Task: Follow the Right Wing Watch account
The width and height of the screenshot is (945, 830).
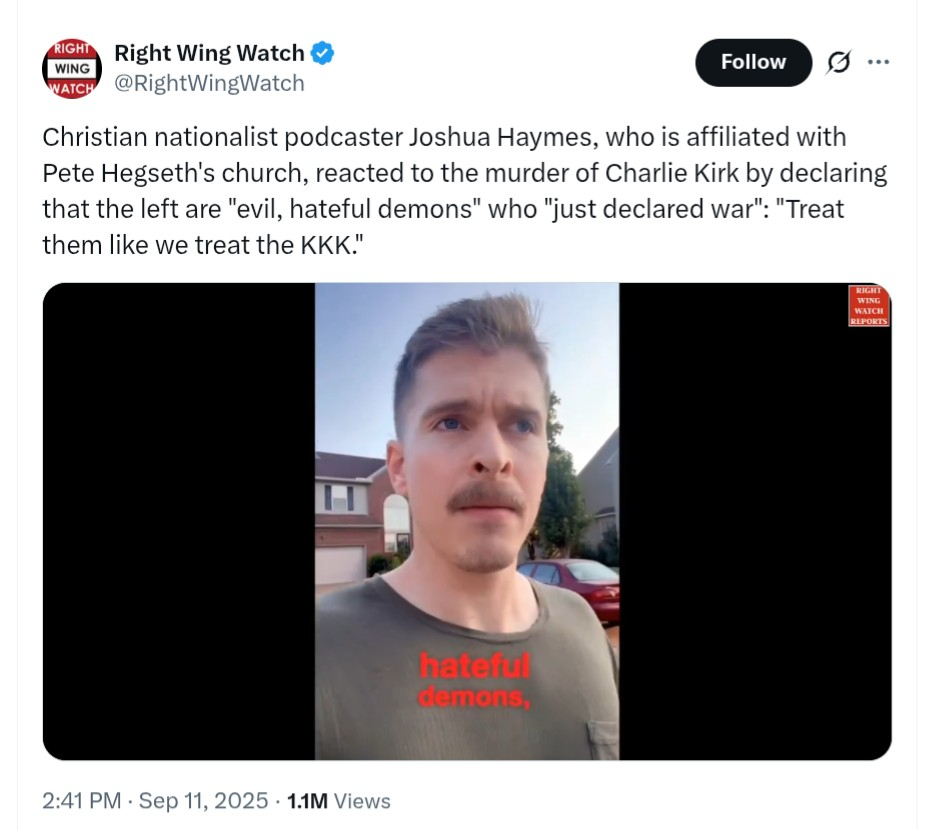Action: [753, 62]
